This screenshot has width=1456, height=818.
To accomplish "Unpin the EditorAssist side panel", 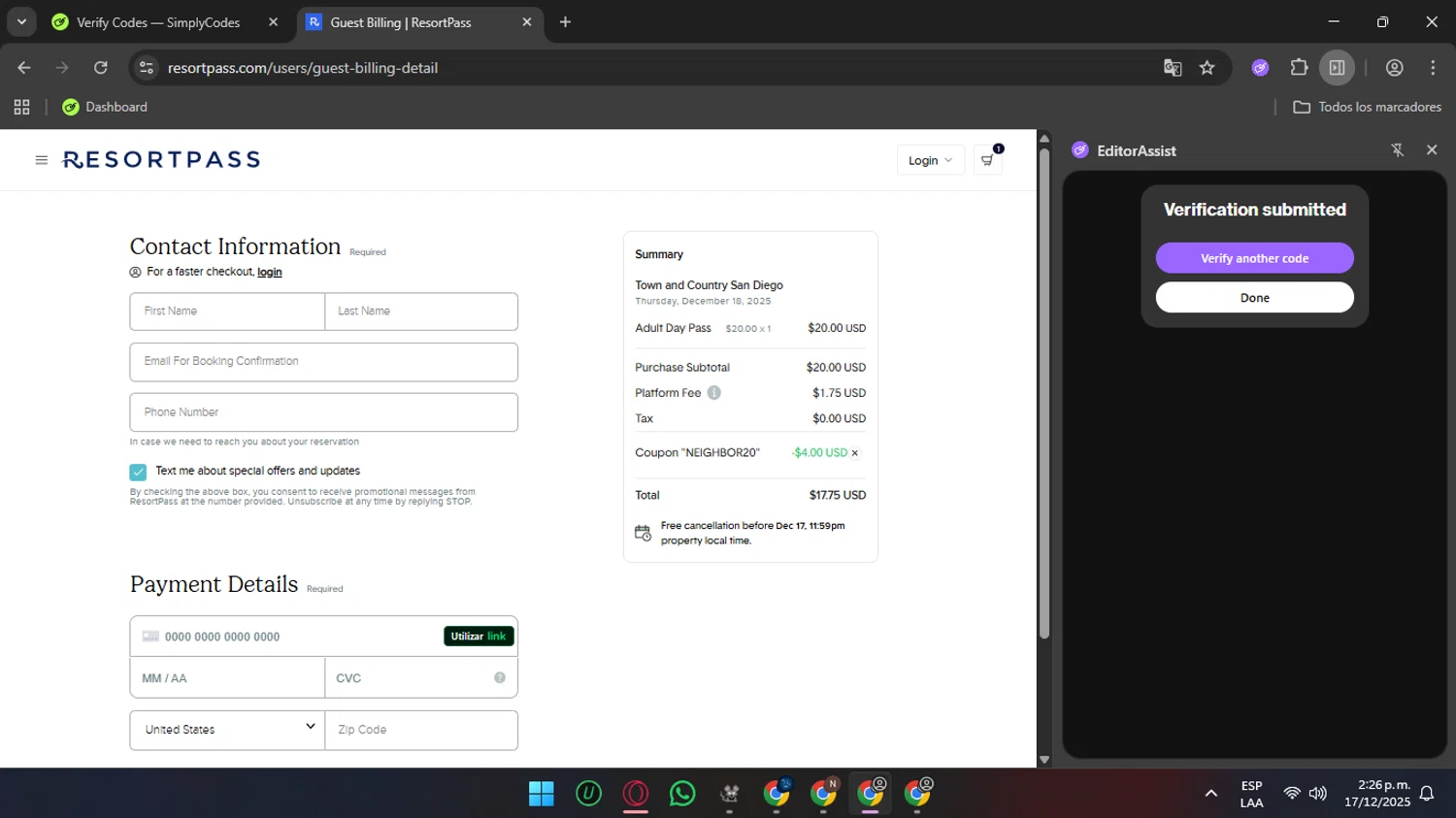I will [1397, 150].
